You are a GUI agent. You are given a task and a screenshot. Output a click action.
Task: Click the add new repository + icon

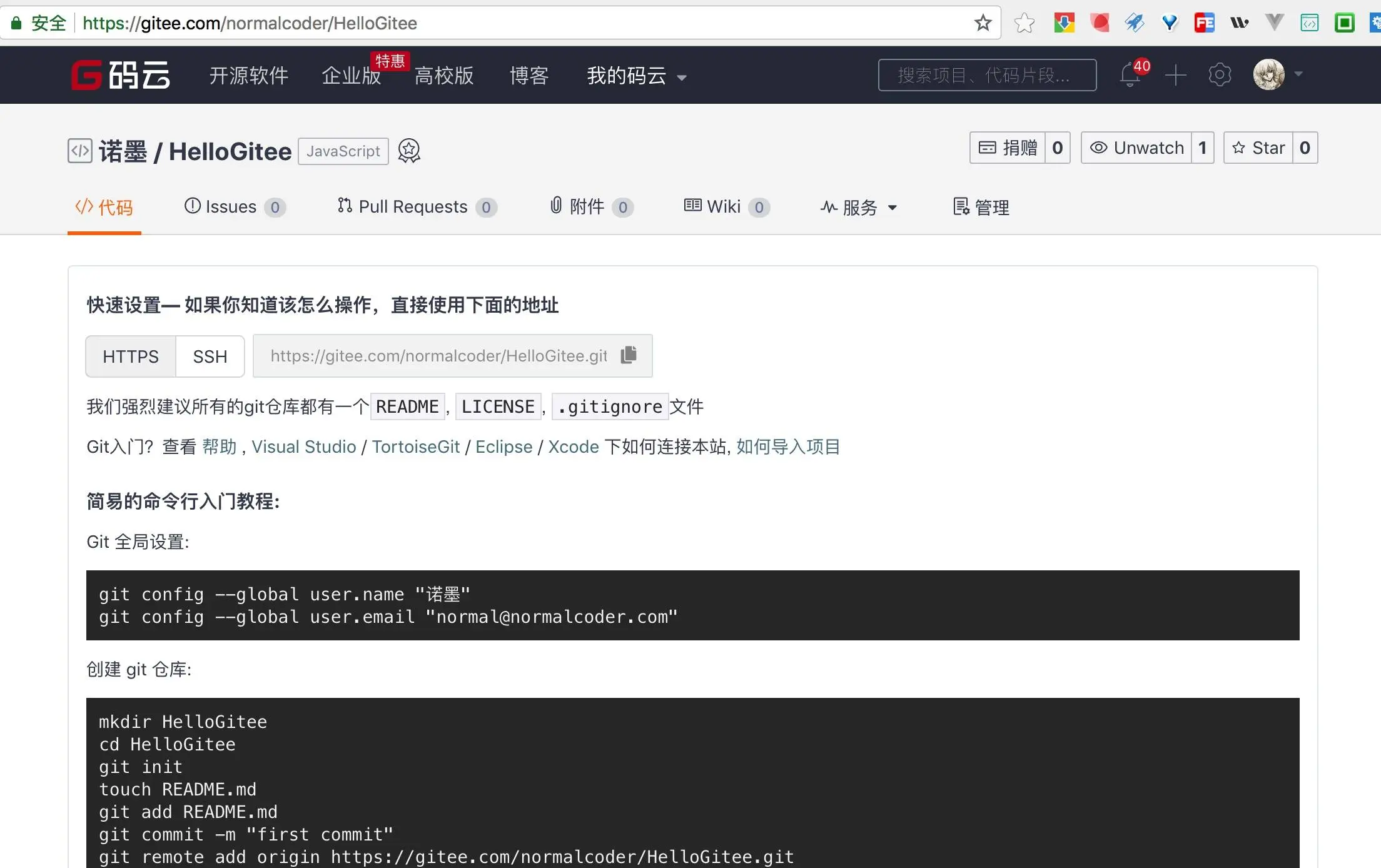pos(1176,75)
